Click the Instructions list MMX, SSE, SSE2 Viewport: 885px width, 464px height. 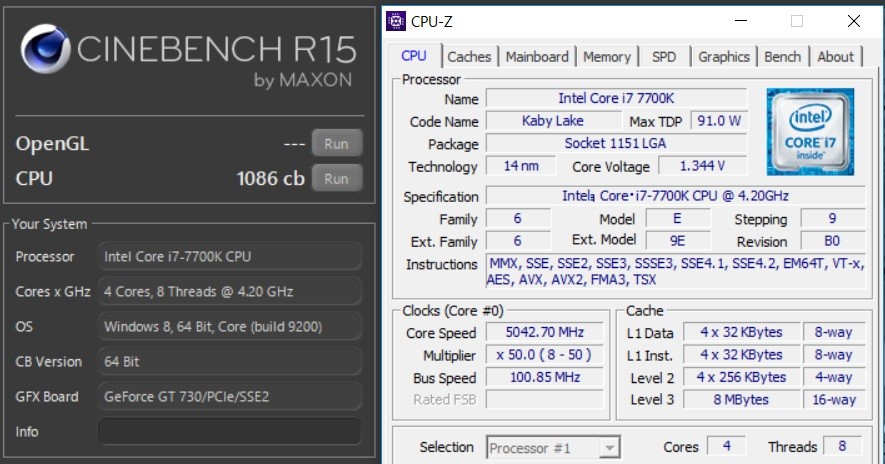(x=676, y=272)
